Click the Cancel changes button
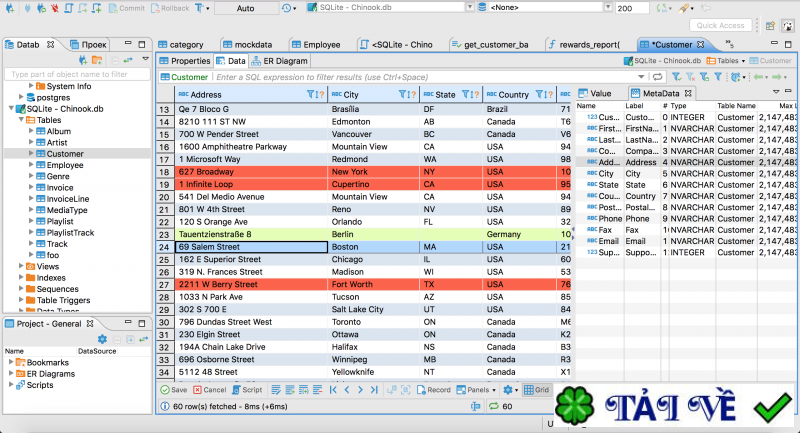800x433 pixels. 210,389
